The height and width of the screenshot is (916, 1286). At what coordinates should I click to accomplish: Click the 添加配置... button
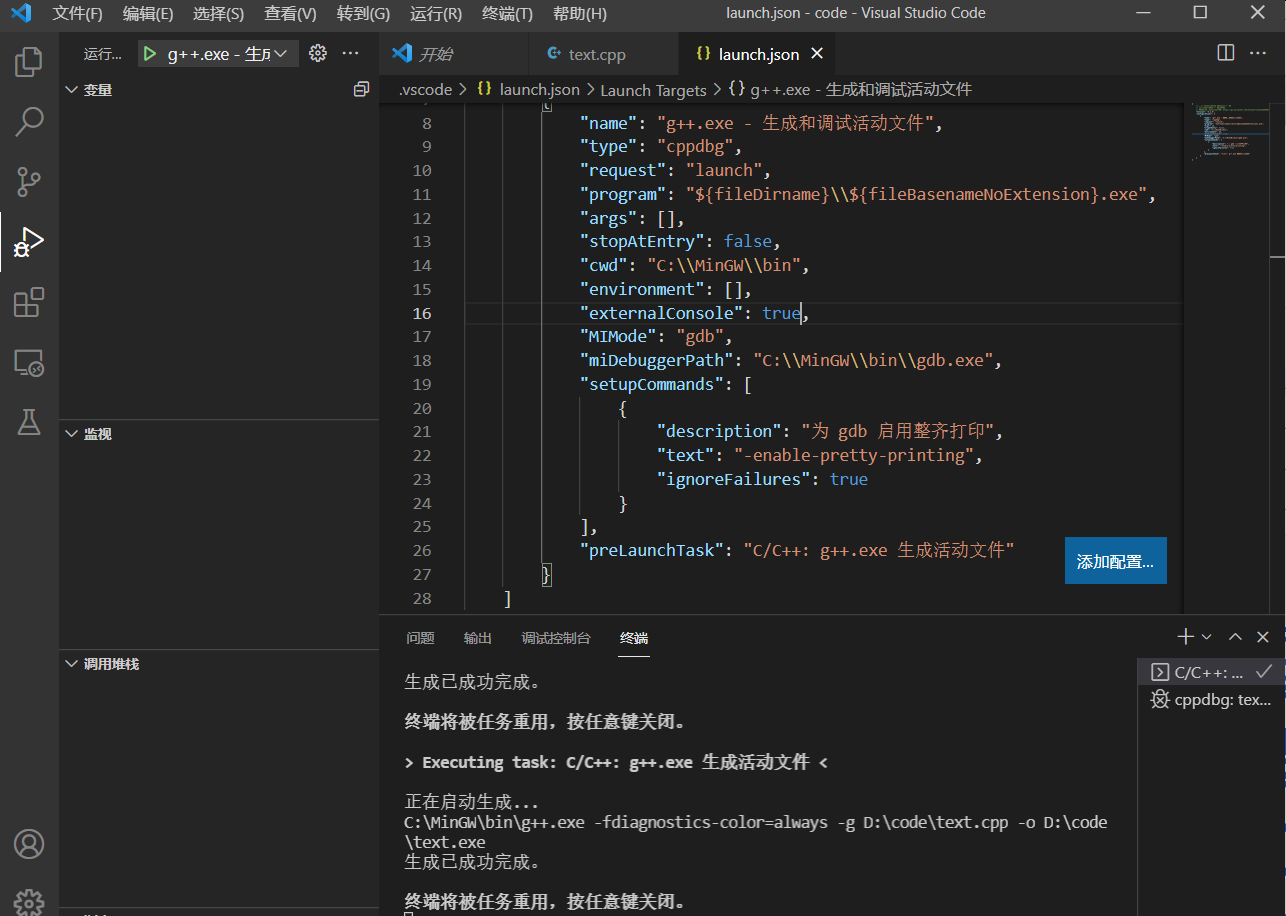(x=1116, y=562)
